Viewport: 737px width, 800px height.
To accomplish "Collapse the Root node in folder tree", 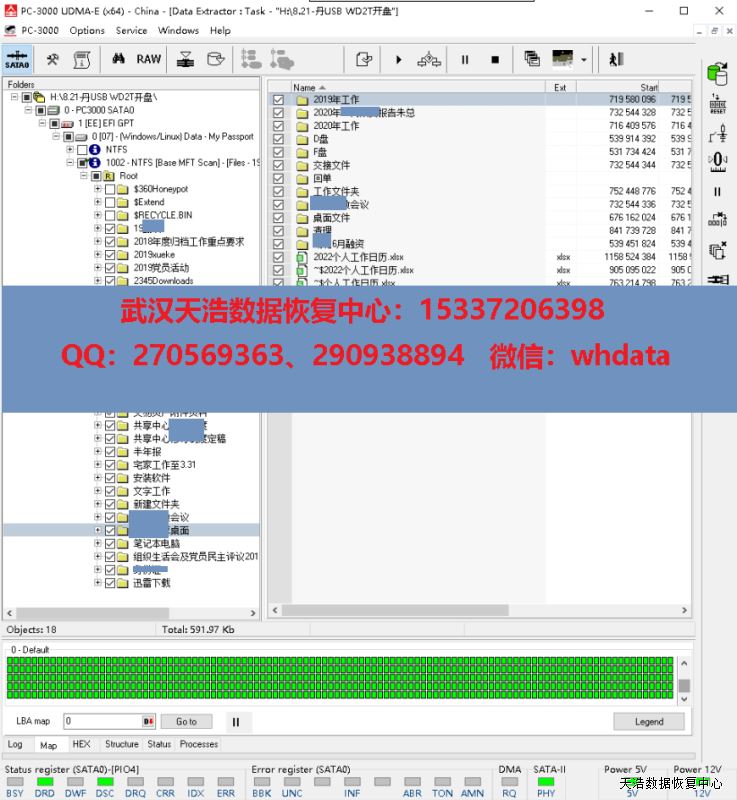I will point(84,176).
